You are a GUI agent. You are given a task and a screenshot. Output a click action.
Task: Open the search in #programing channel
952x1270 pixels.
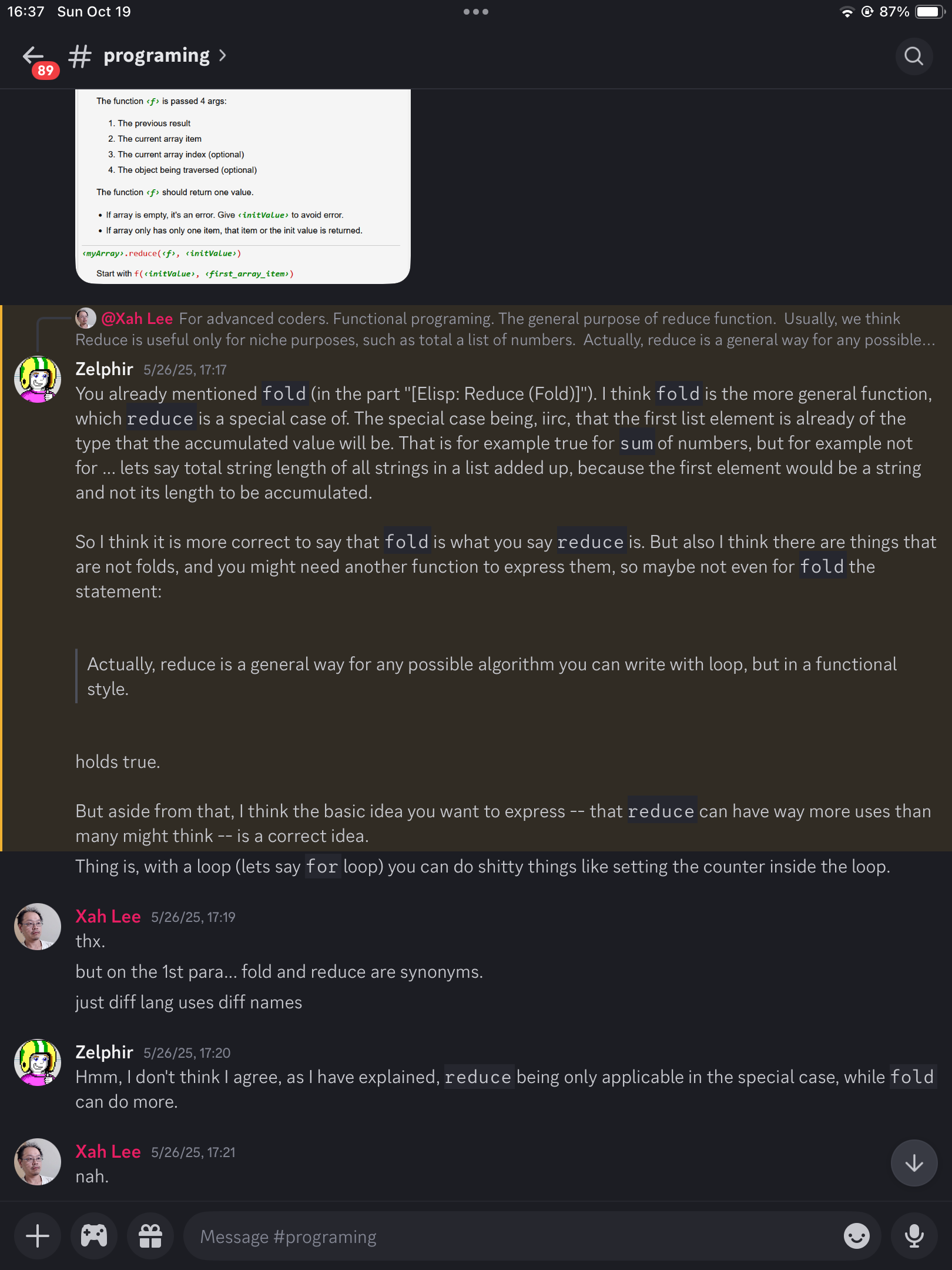click(913, 56)
